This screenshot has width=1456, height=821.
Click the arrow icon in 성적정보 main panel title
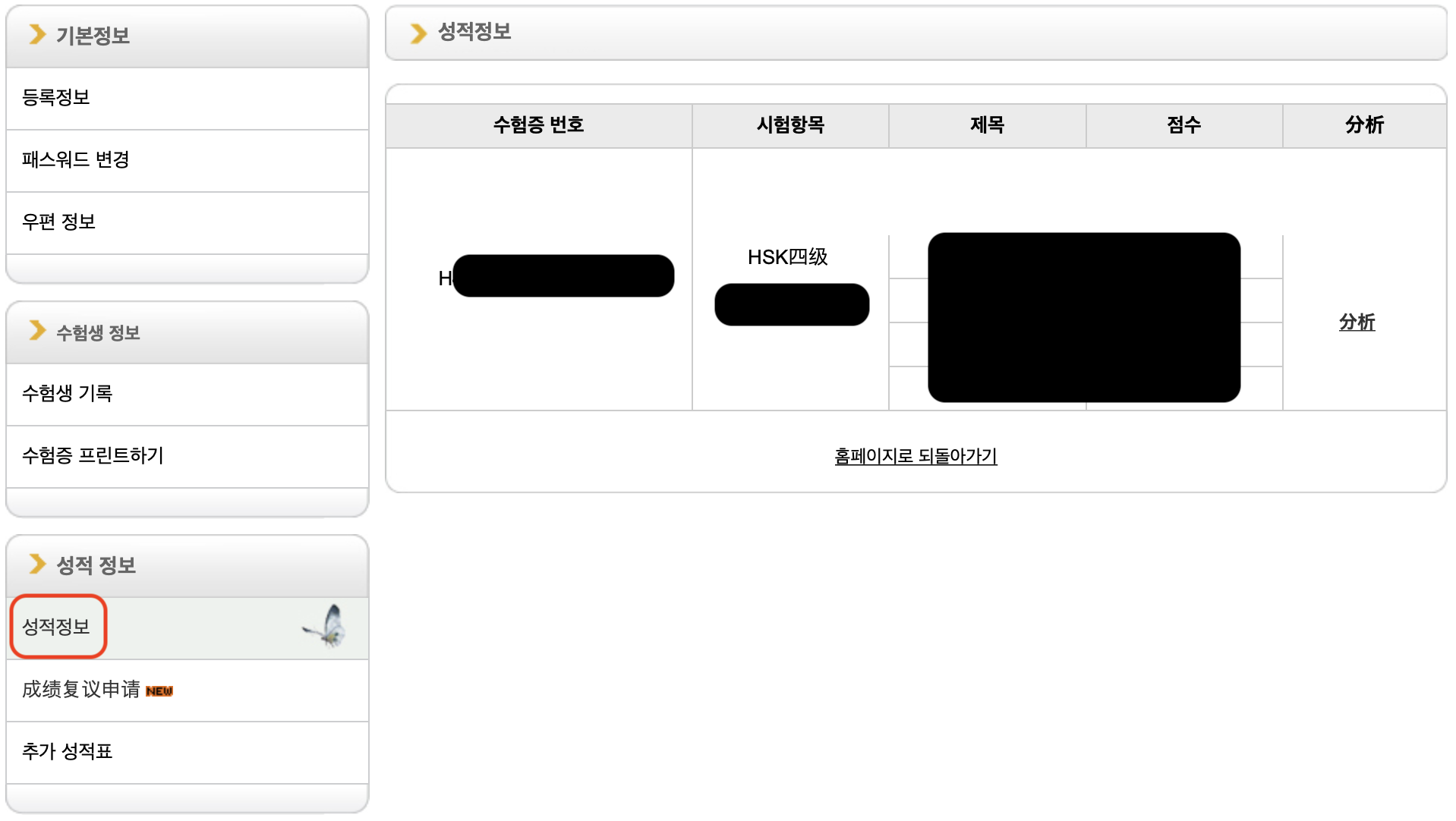pyautogui.click(x=418, y=33)
